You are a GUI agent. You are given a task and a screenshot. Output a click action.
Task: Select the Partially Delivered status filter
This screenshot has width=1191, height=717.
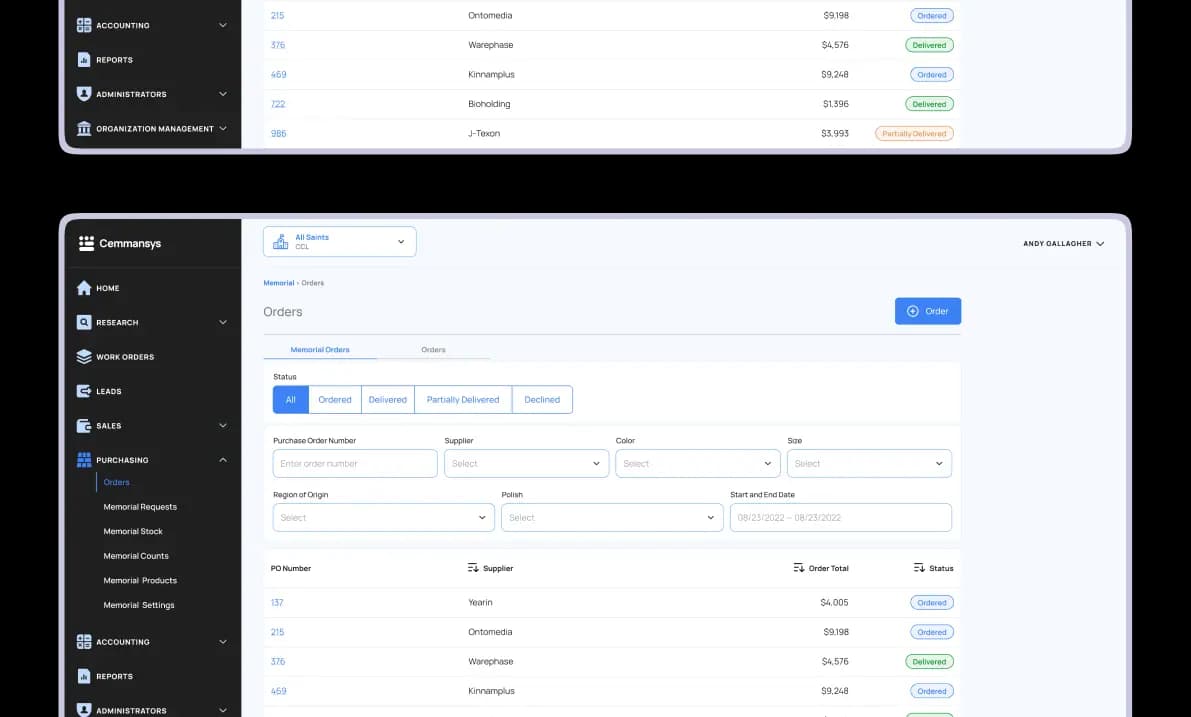(x=462, y=400)
